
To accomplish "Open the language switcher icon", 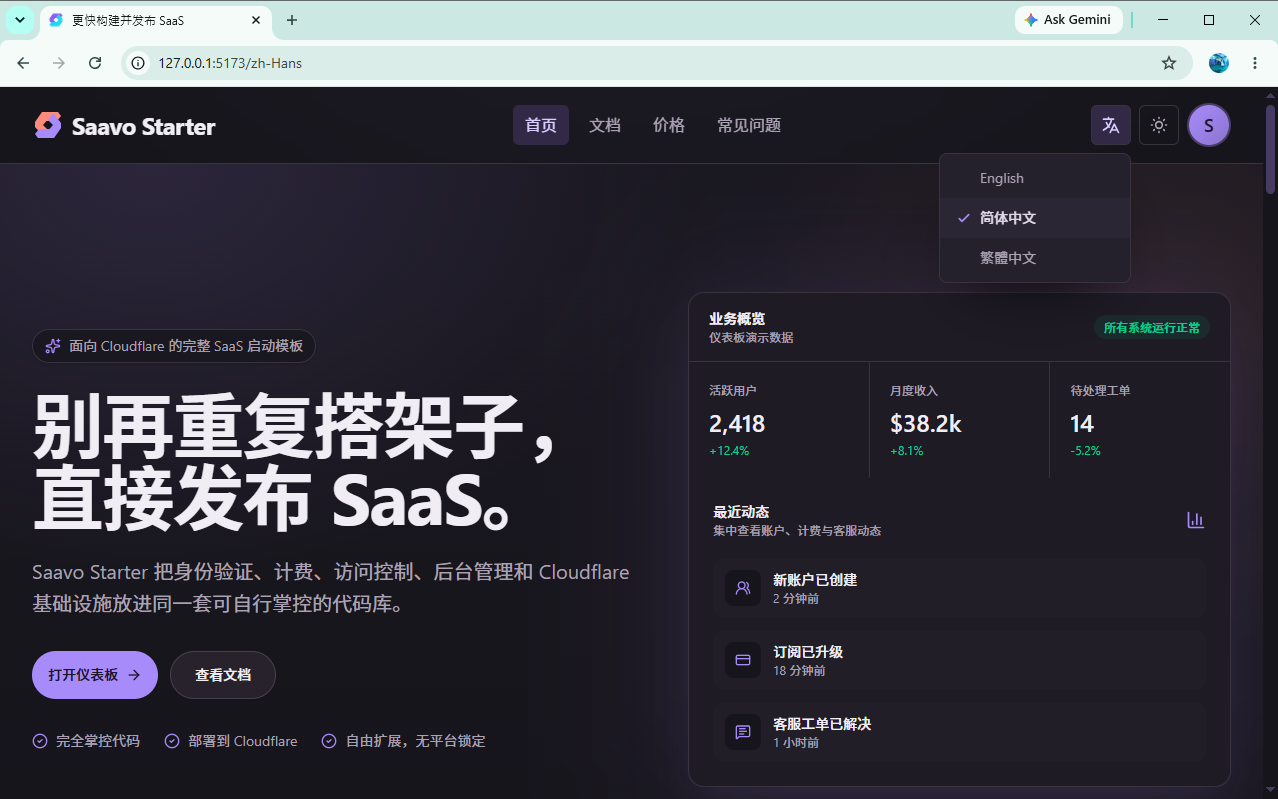I will click(x=1110, y=125).
